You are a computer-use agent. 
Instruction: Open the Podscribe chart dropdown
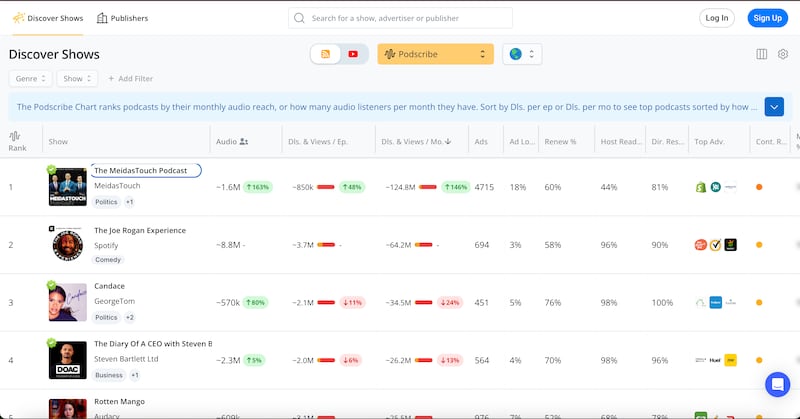tap(435, 54)
